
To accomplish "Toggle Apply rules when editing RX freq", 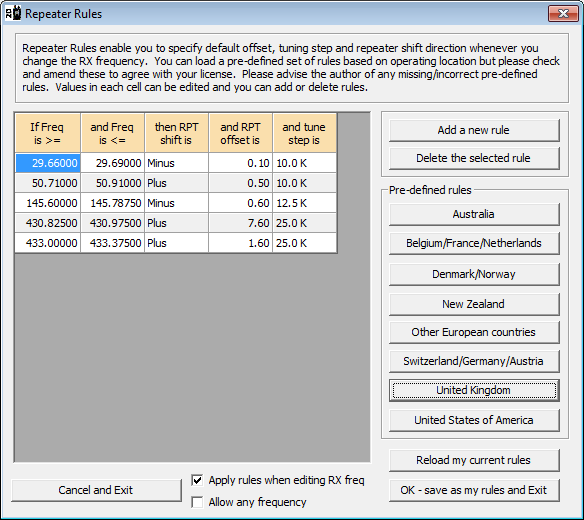I will (x=197, y=480).
